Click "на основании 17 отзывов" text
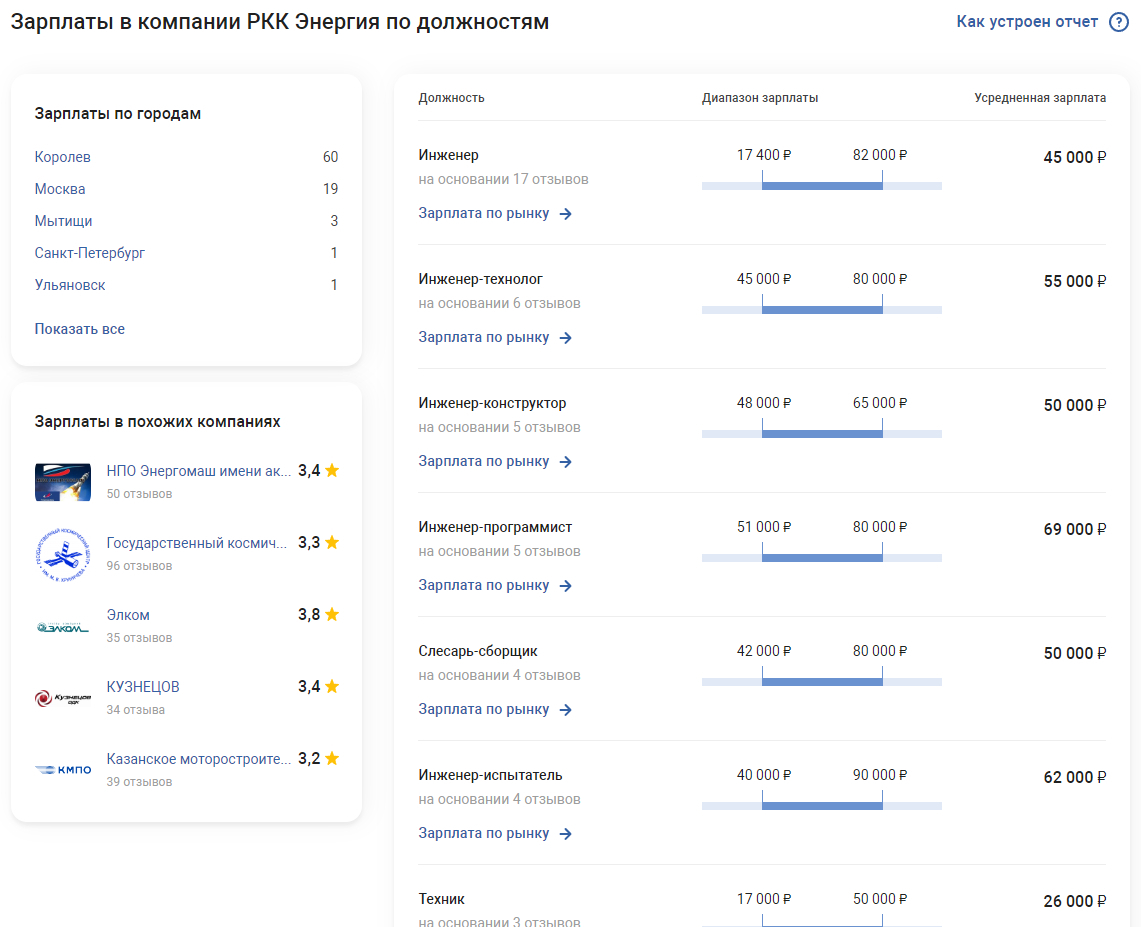The width and height of the screenshot is (1141, 927). [x=504, y=180]
